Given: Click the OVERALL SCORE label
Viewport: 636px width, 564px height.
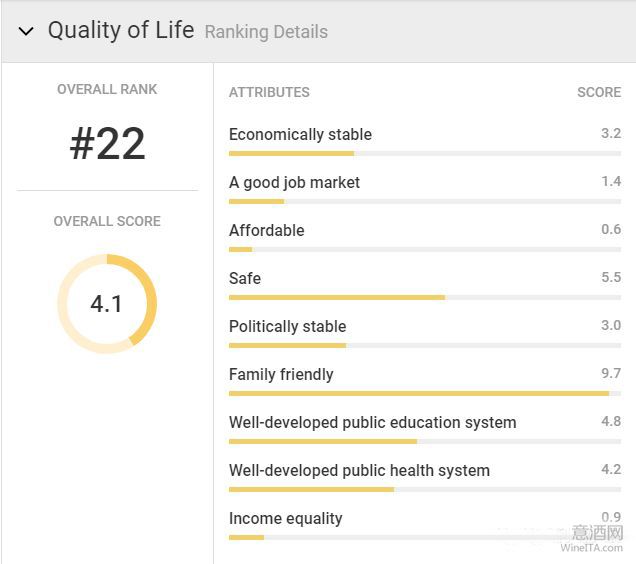Looking at the screenshot, I should (x=107, y=221).
